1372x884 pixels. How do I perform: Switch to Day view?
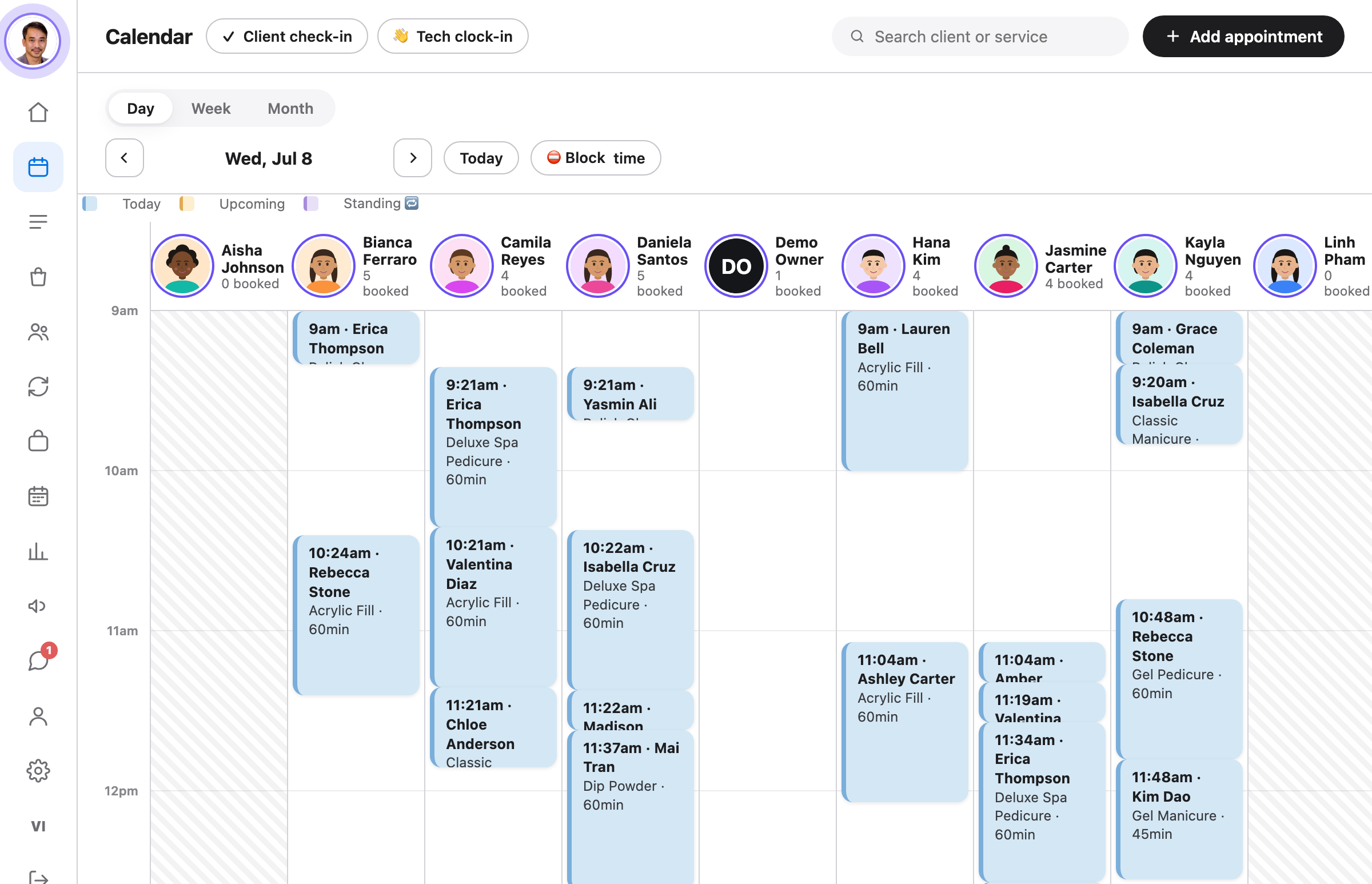click(141, 108)
